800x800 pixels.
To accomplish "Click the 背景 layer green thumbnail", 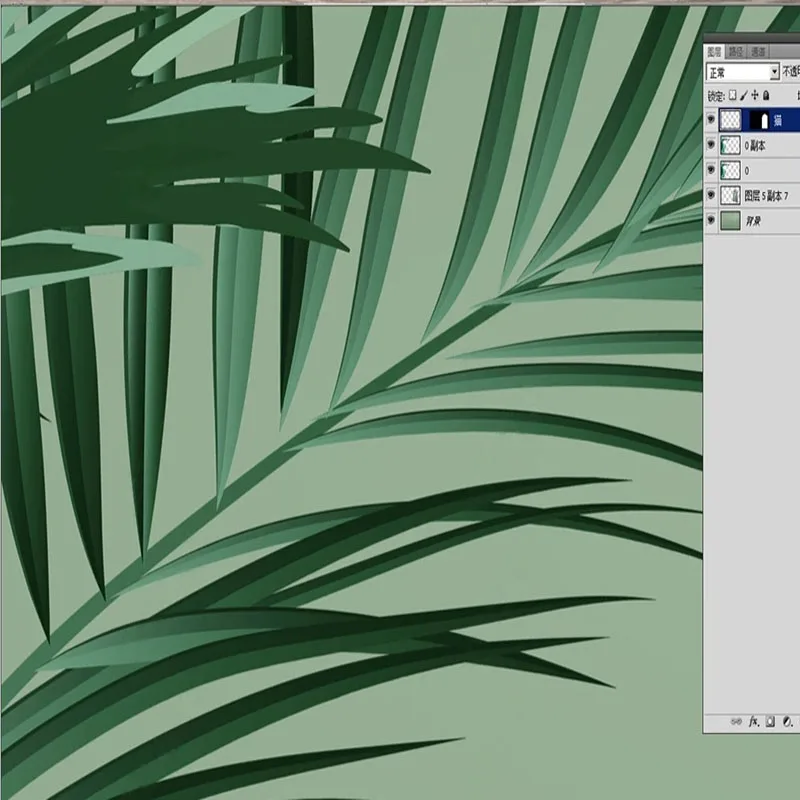I will tap(731, 221).
